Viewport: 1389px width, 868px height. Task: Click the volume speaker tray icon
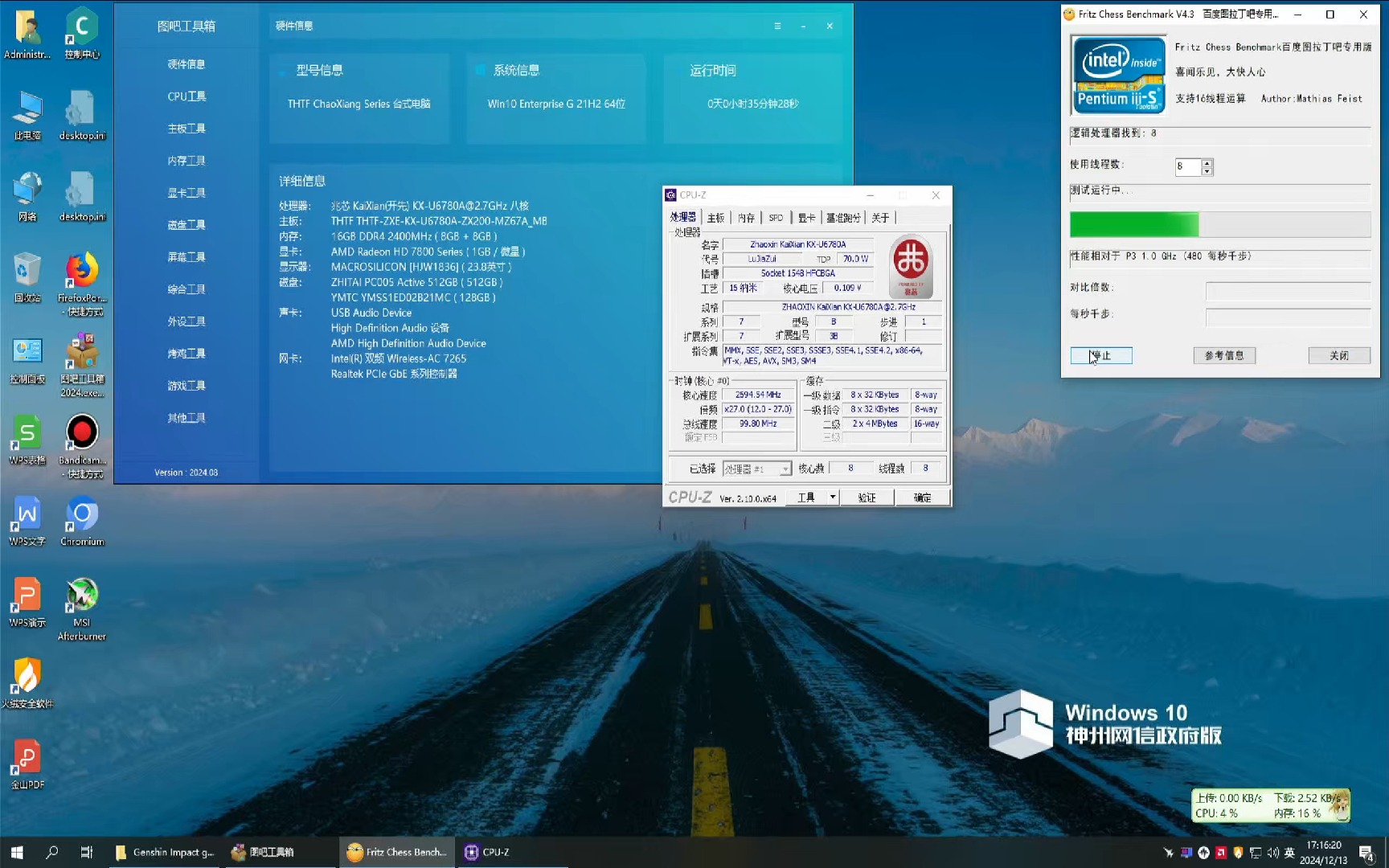click(x=1273, y=853)
